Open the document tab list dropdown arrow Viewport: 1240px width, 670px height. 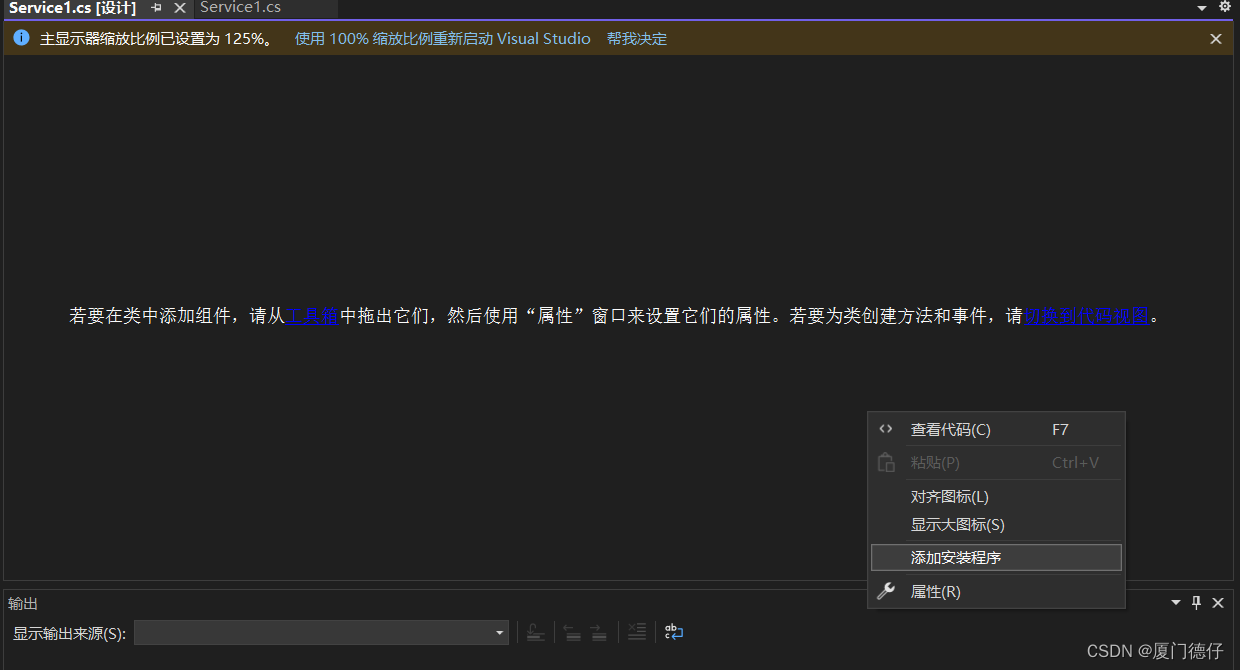click(1202, 8)
